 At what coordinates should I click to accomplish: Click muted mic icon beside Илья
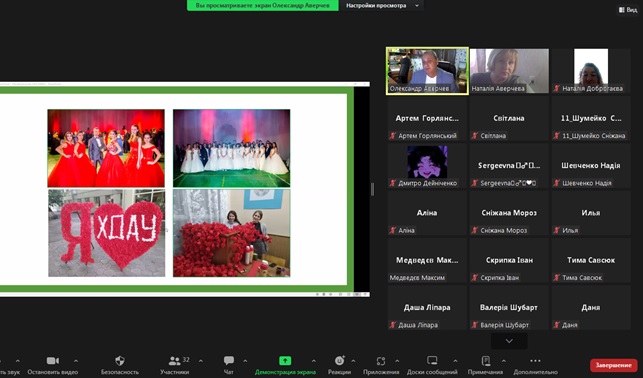(x=556, y=230)
